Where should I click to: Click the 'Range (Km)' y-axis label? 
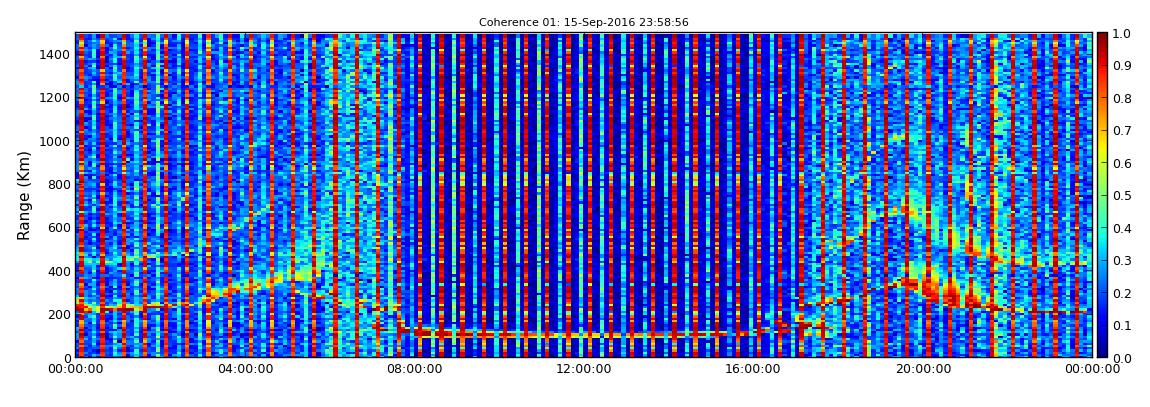point(23,195)
